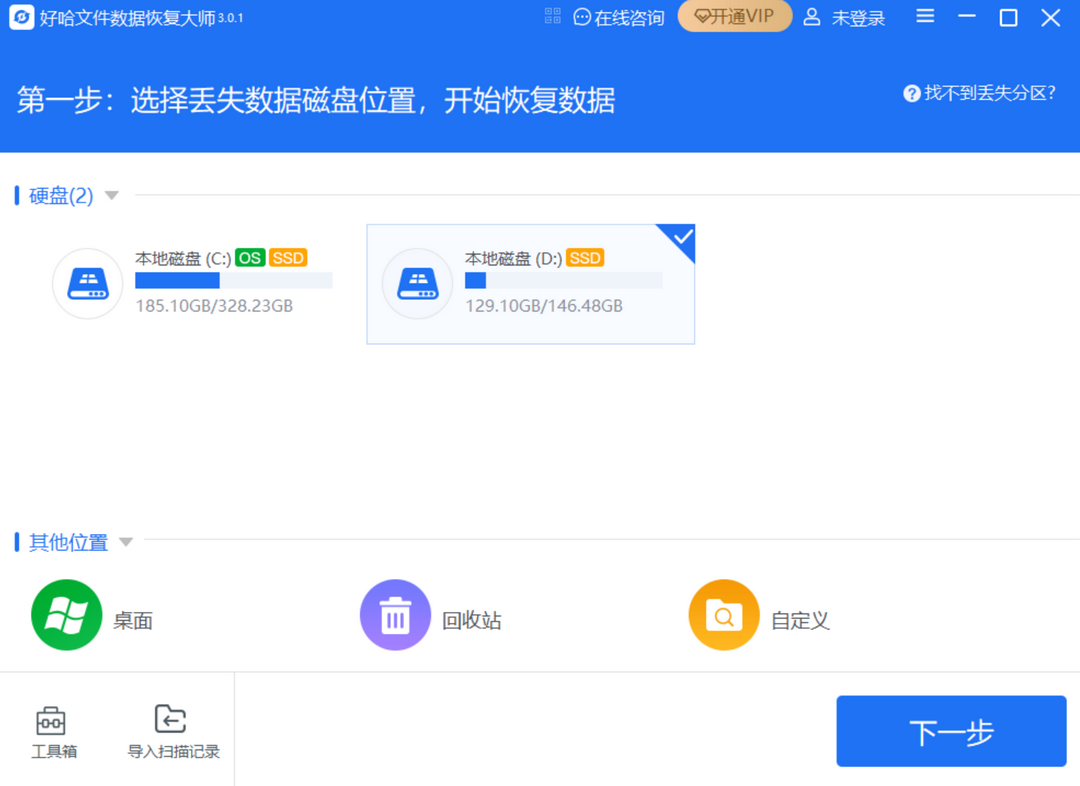This screenshot has width=1080, height=786.
Task: Collapse the 其他位置 section
Action: point(125,542)
